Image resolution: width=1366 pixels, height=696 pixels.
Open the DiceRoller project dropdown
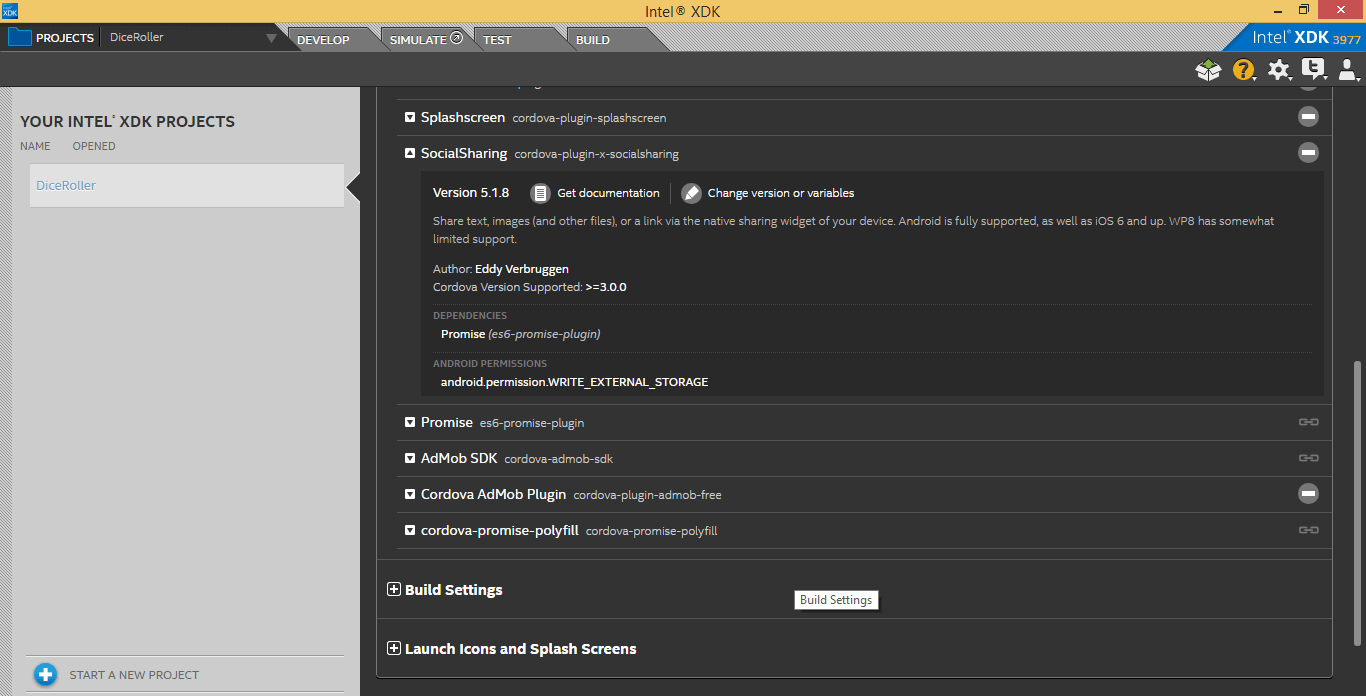[271, 39]
